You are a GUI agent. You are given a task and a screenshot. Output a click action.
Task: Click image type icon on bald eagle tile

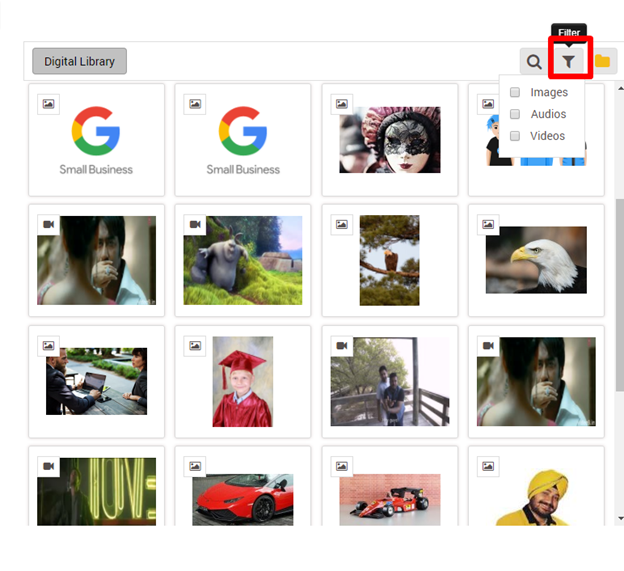[489, 224]
